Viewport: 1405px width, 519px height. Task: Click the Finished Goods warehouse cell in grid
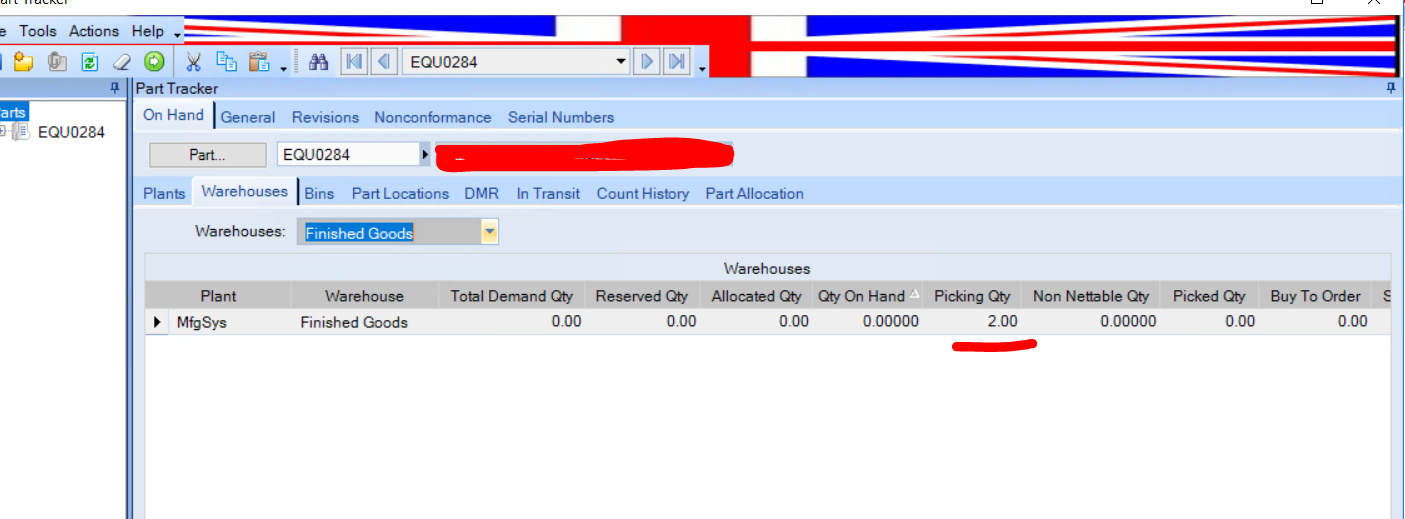[x=364, y=322]
